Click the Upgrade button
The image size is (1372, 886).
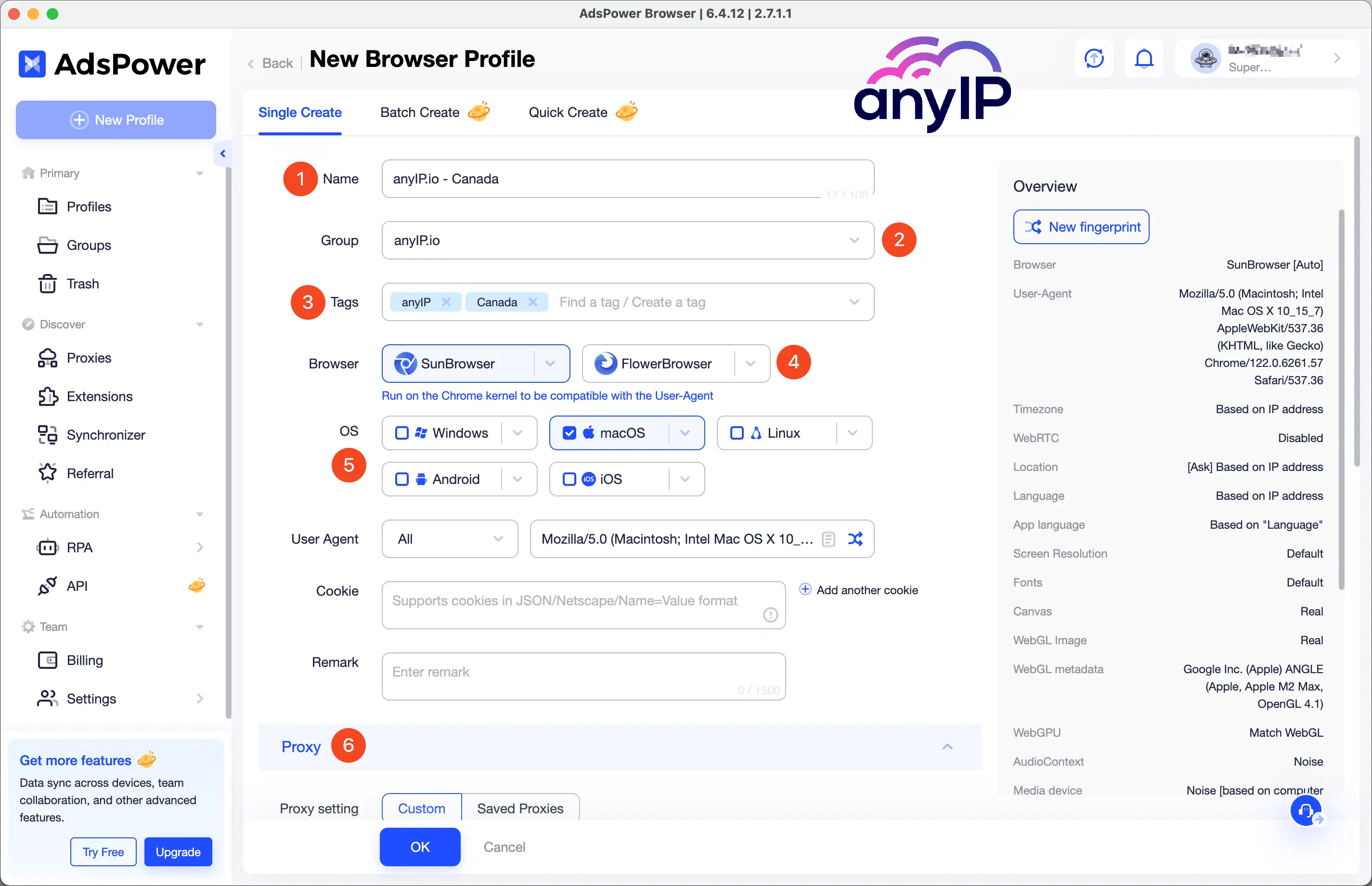pyautogui.click(x=177, y=852)
